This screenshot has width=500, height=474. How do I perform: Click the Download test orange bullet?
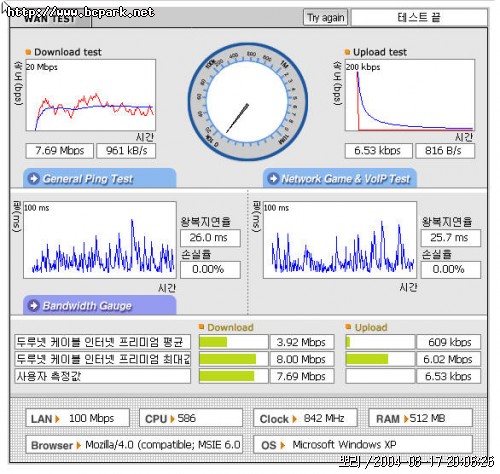(28, 52)
